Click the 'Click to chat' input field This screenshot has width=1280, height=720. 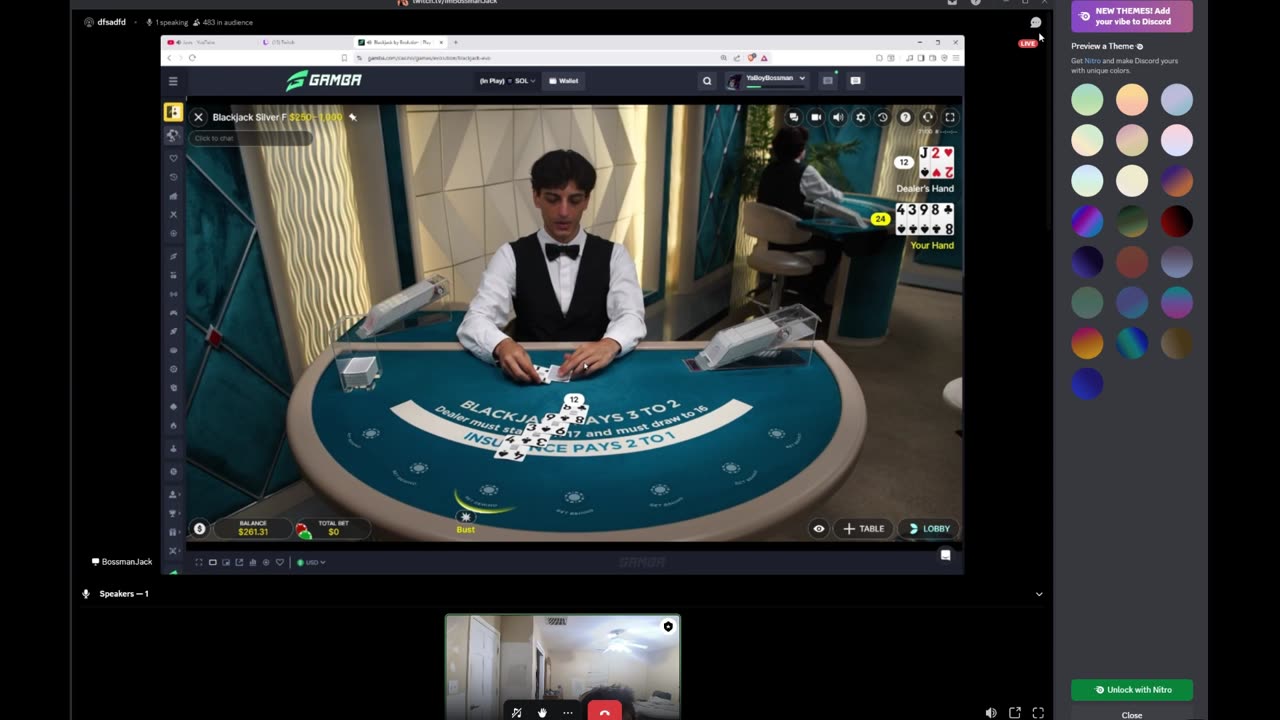coord(250,138)
